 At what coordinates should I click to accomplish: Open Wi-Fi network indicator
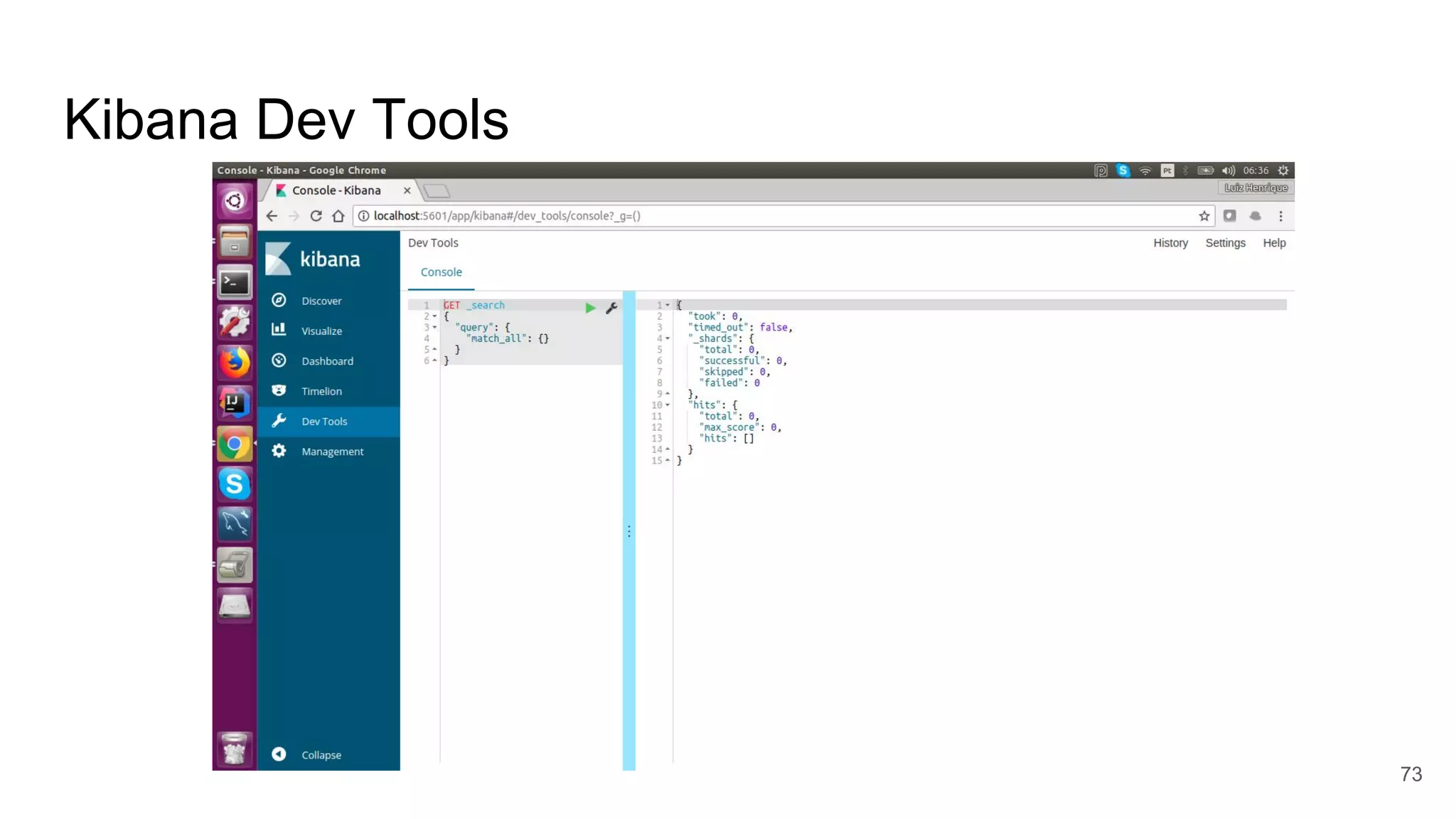click(x=1145, y=171)
